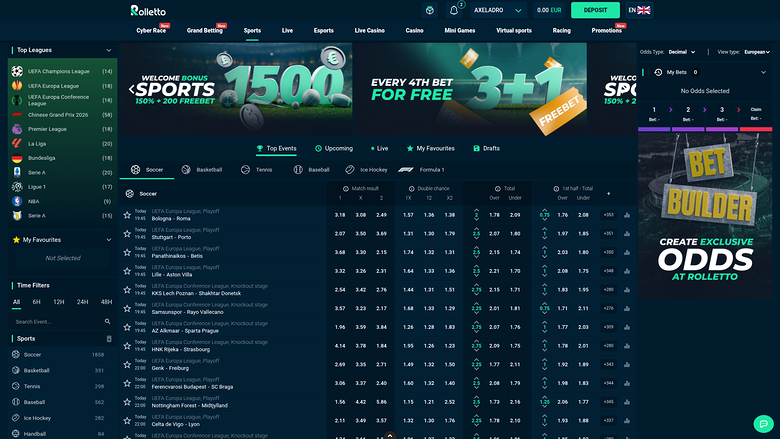Expand the My Bets panel
This screenshot has height=439, width=780.
[x=764, y=73]
